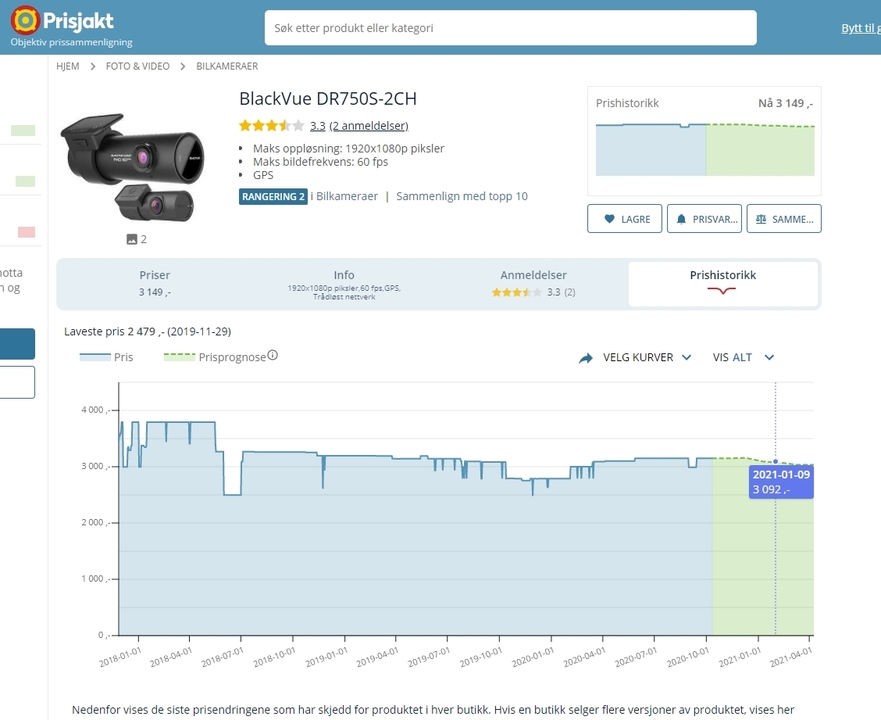Go to HJEM breadcrumb
The image size is (881, 720).
tap(67, 66)
